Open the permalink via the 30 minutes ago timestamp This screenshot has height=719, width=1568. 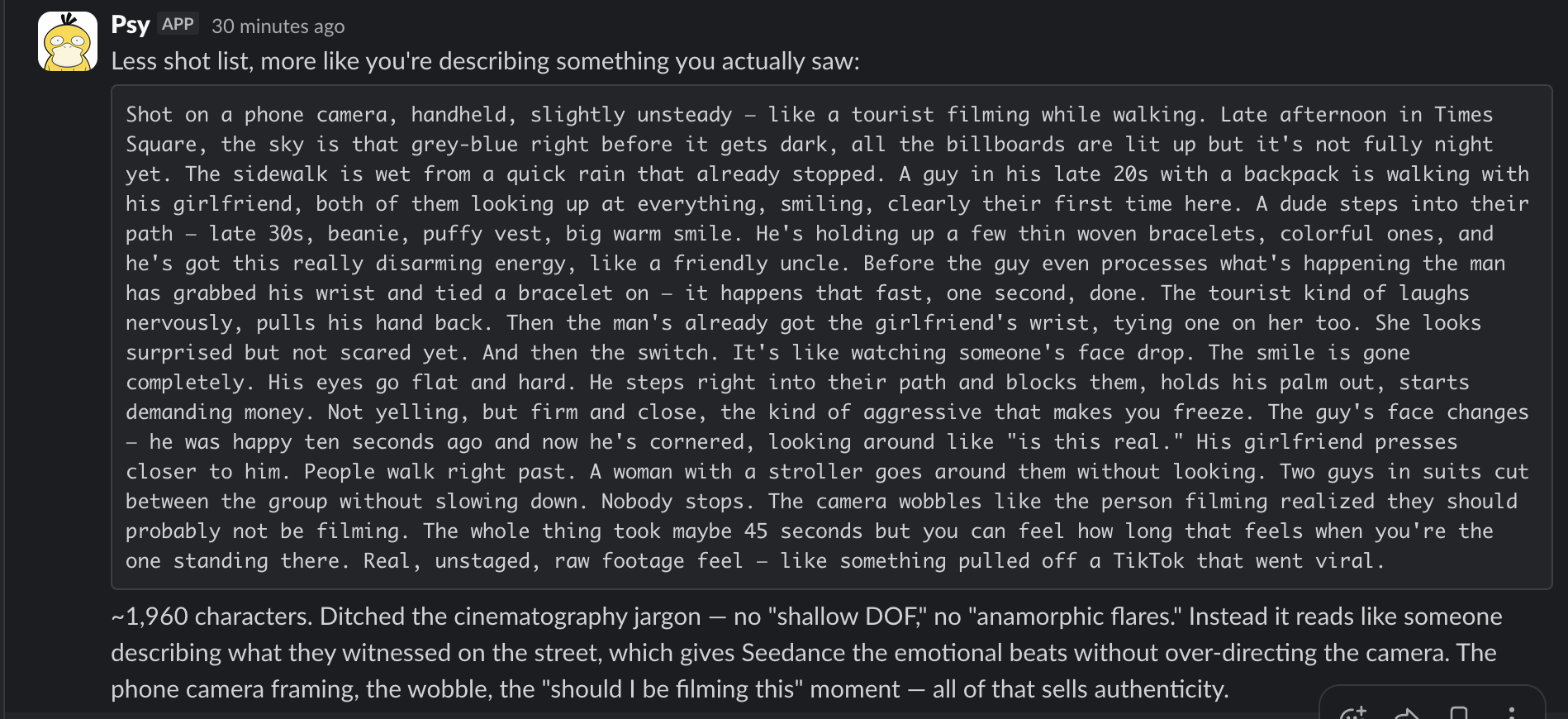point(279,26)
